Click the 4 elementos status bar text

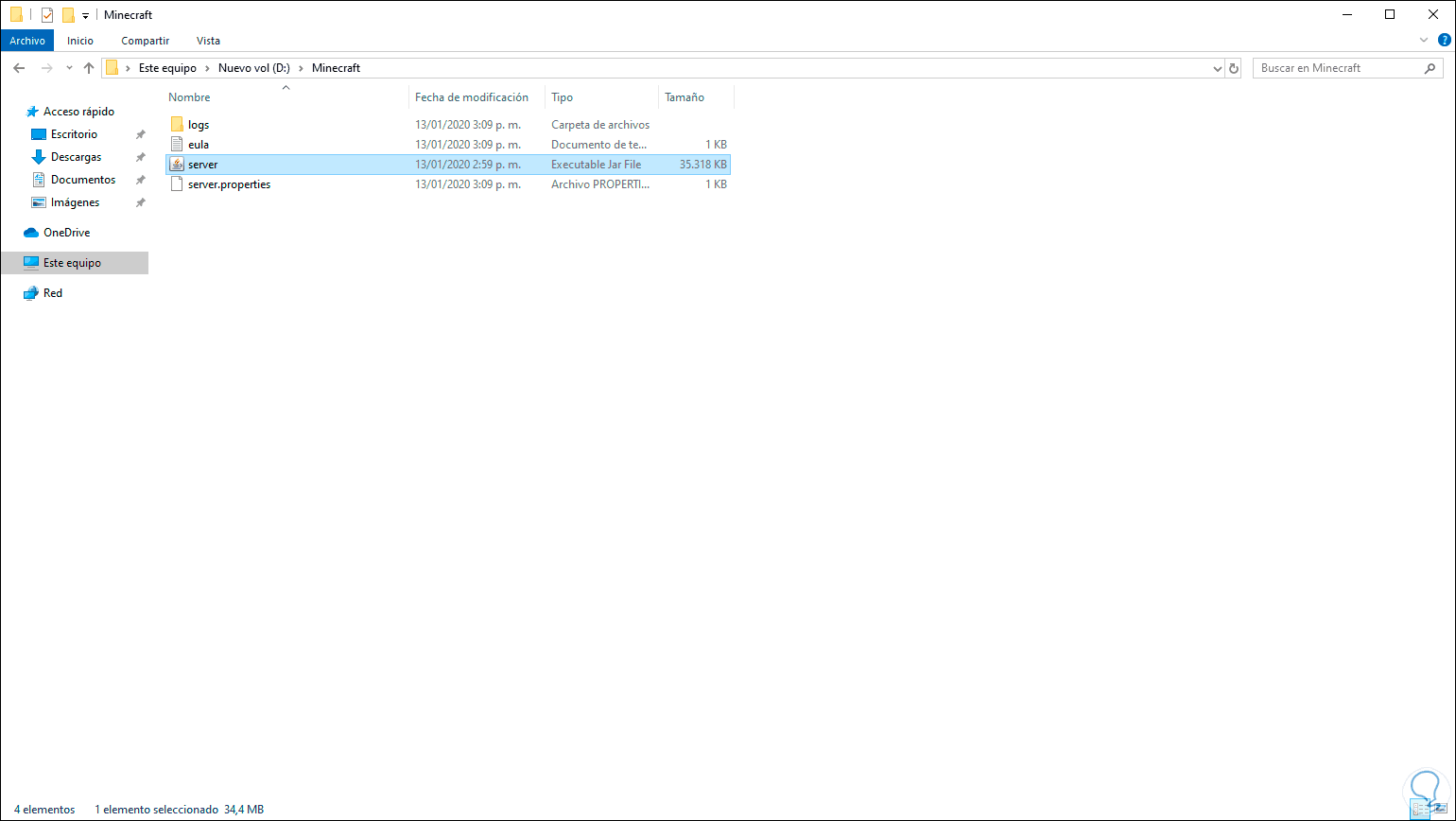point(44,810)
